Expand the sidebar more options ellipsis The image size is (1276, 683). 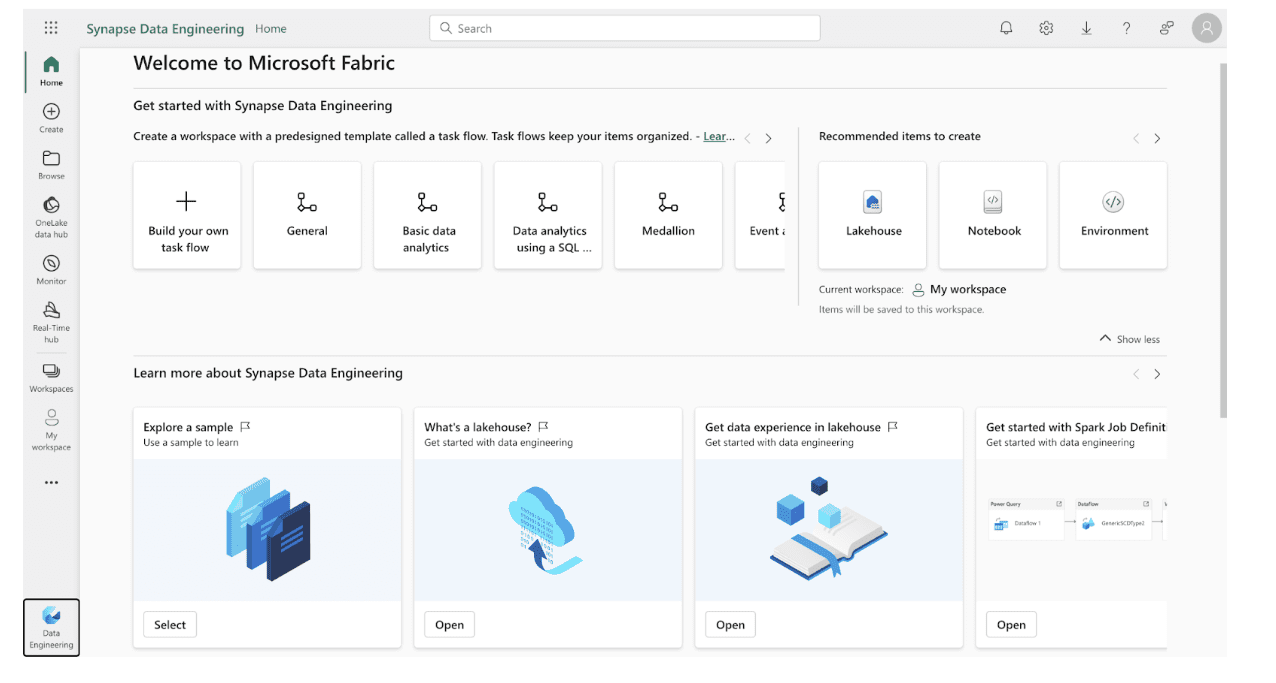(x=51, y=482)
